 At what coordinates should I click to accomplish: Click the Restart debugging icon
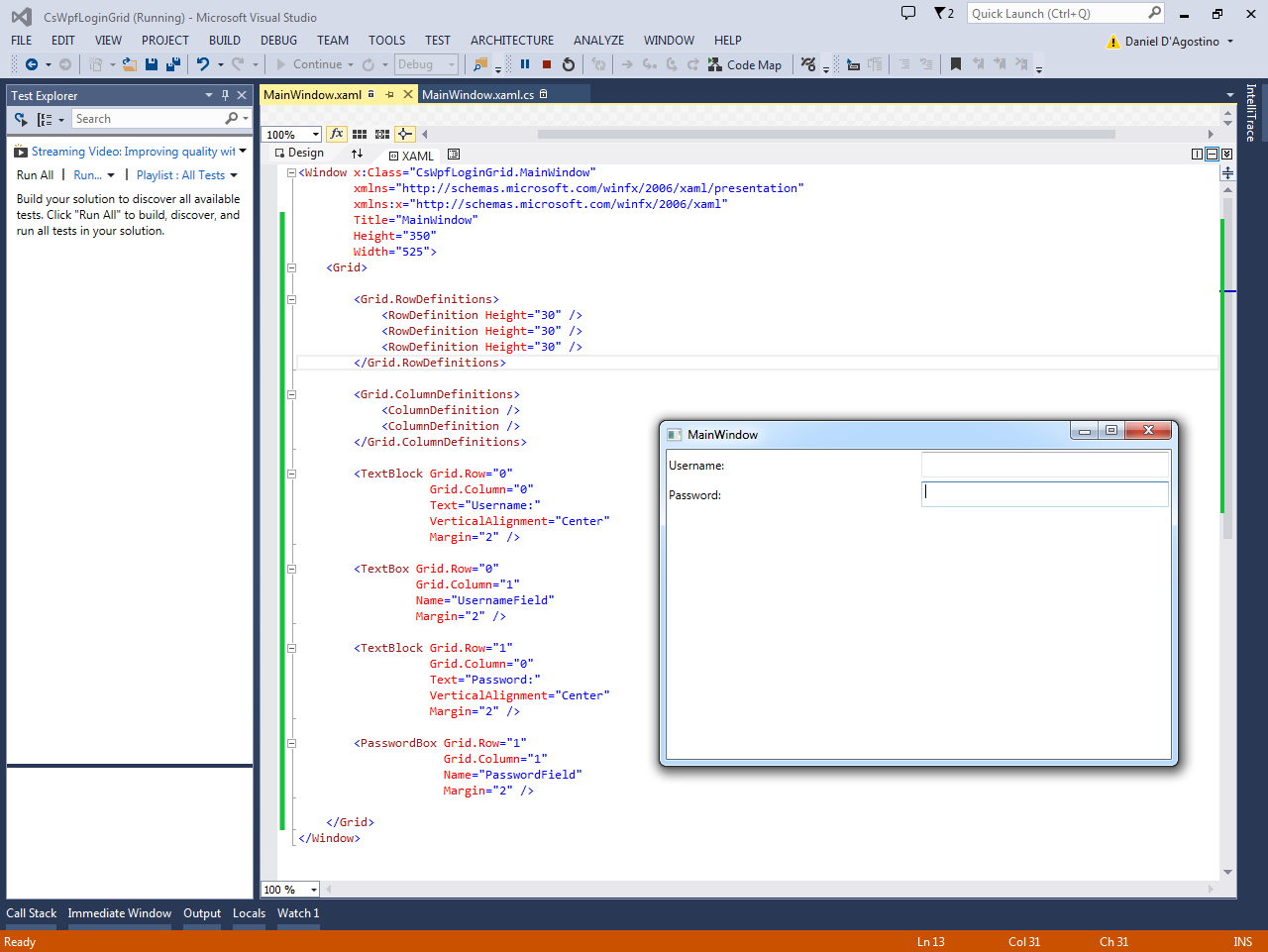(x=569, y=64)
